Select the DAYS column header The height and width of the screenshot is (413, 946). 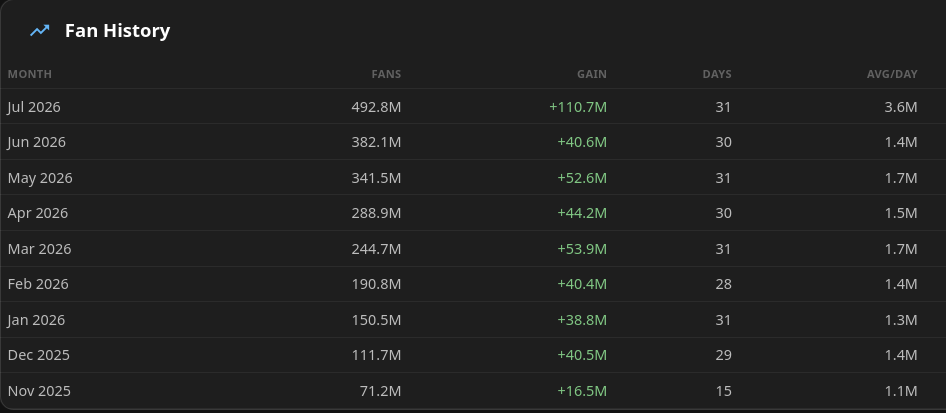(717, 74)
